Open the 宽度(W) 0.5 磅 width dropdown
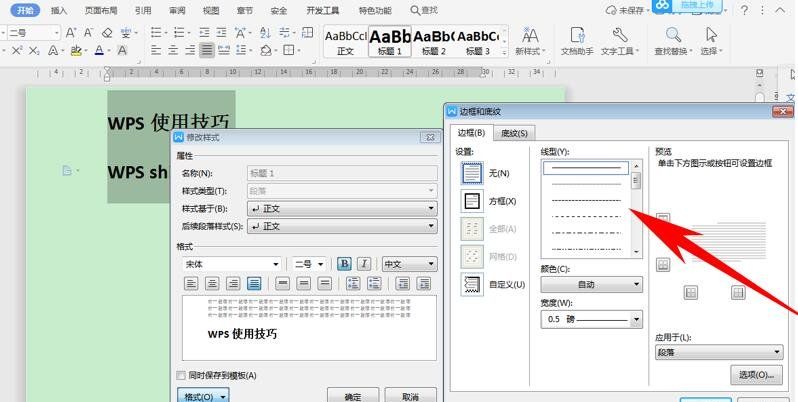The height and width of the screenshot is (402, 798). pos(591,320)
